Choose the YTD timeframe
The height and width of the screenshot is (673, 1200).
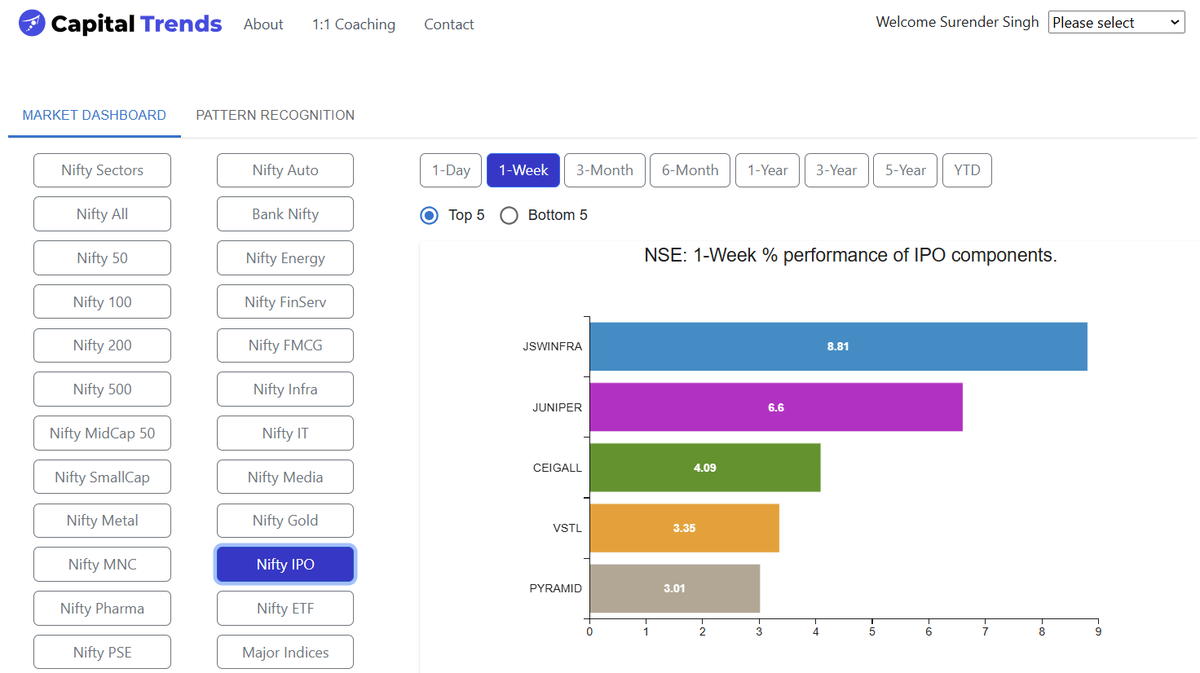coord(967,170)
